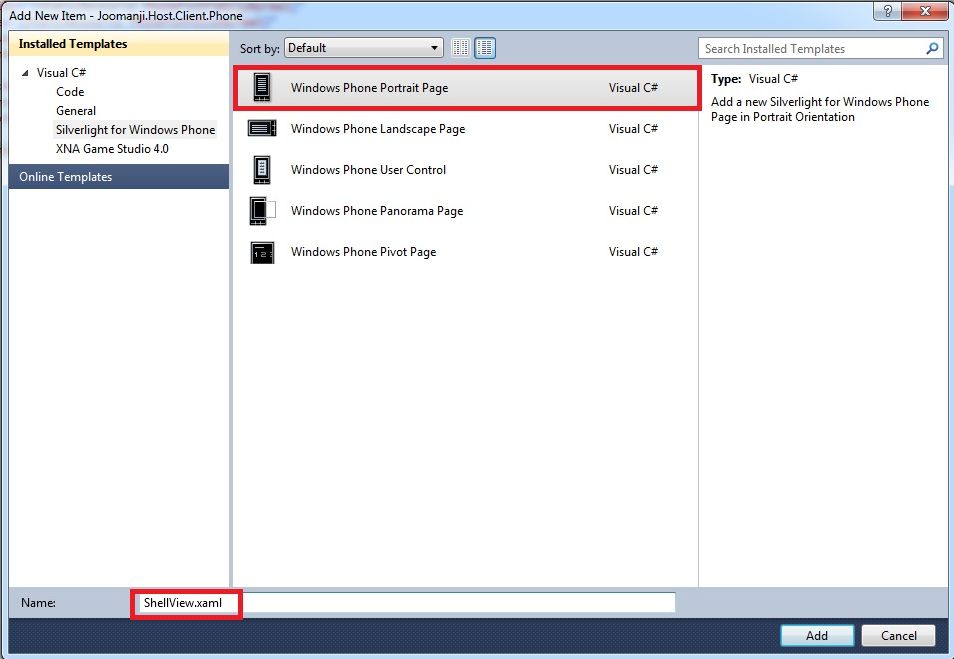
Task: Click the Windows Phone Pivot Page label
Action: point(363,252)
